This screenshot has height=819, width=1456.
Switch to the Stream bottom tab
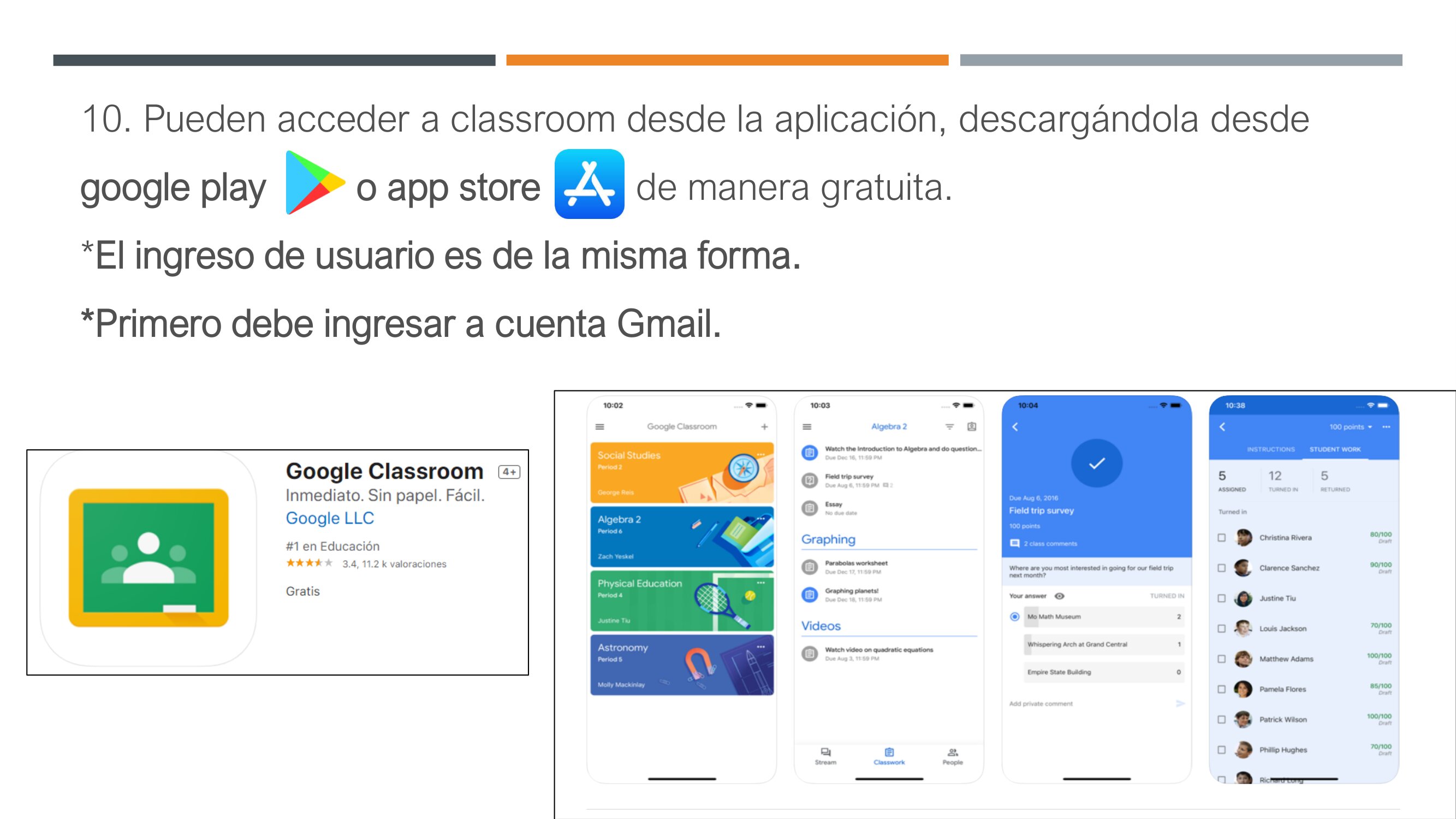[x=825, y=756]
